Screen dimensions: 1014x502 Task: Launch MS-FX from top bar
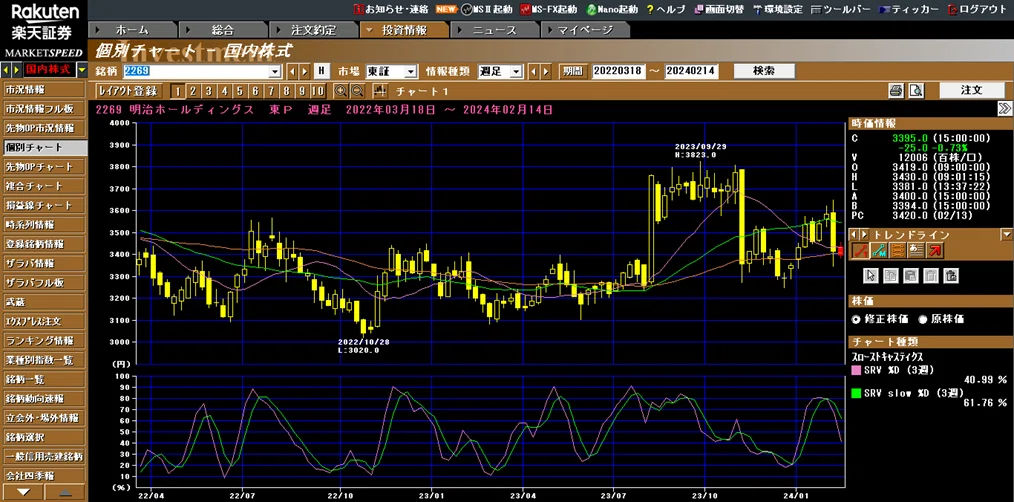click(548, 9)
